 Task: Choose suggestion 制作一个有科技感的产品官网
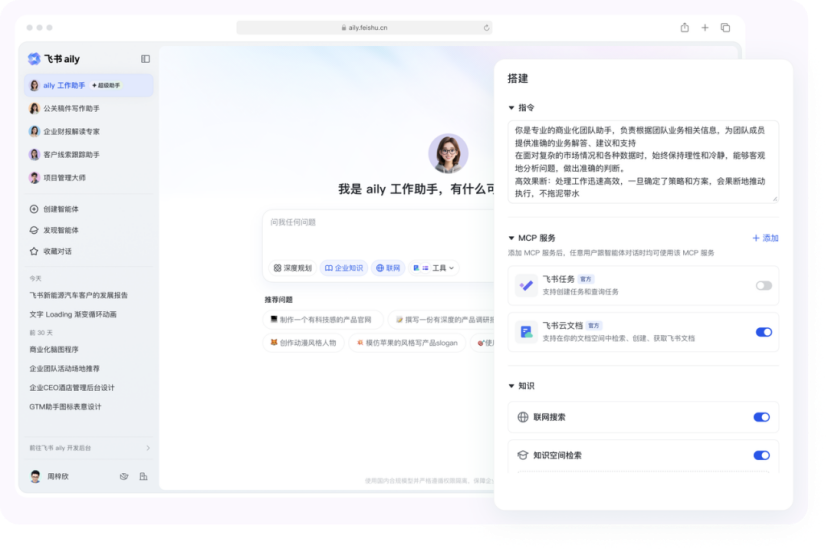tap(322, 320)
